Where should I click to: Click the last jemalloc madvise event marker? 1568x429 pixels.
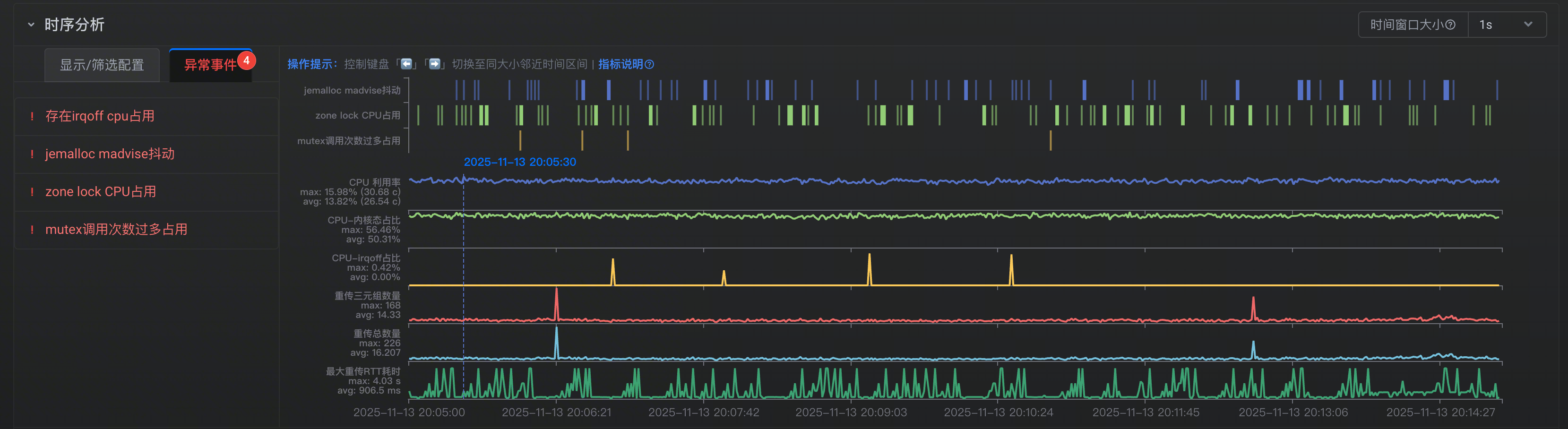tap(1498, 90)
